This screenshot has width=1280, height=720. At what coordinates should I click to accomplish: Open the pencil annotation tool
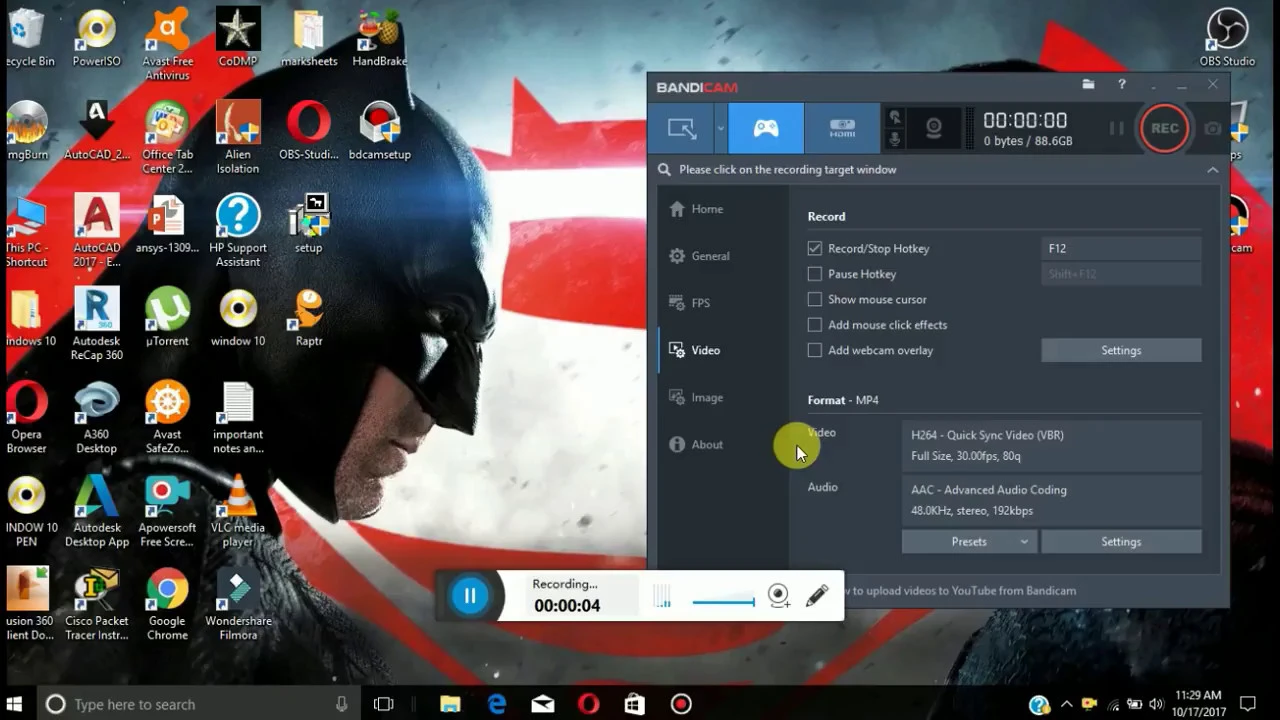[816, 596]
